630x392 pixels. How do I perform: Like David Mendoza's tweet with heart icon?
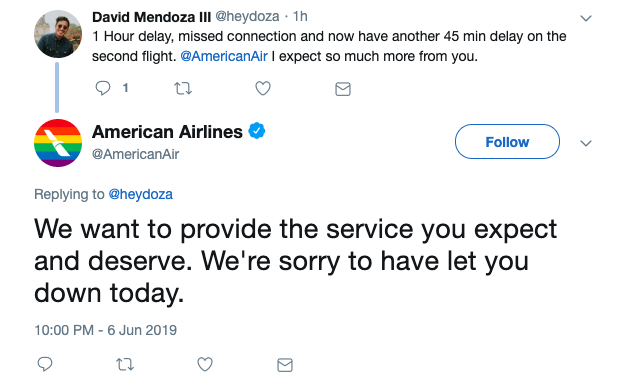point(263,88)
